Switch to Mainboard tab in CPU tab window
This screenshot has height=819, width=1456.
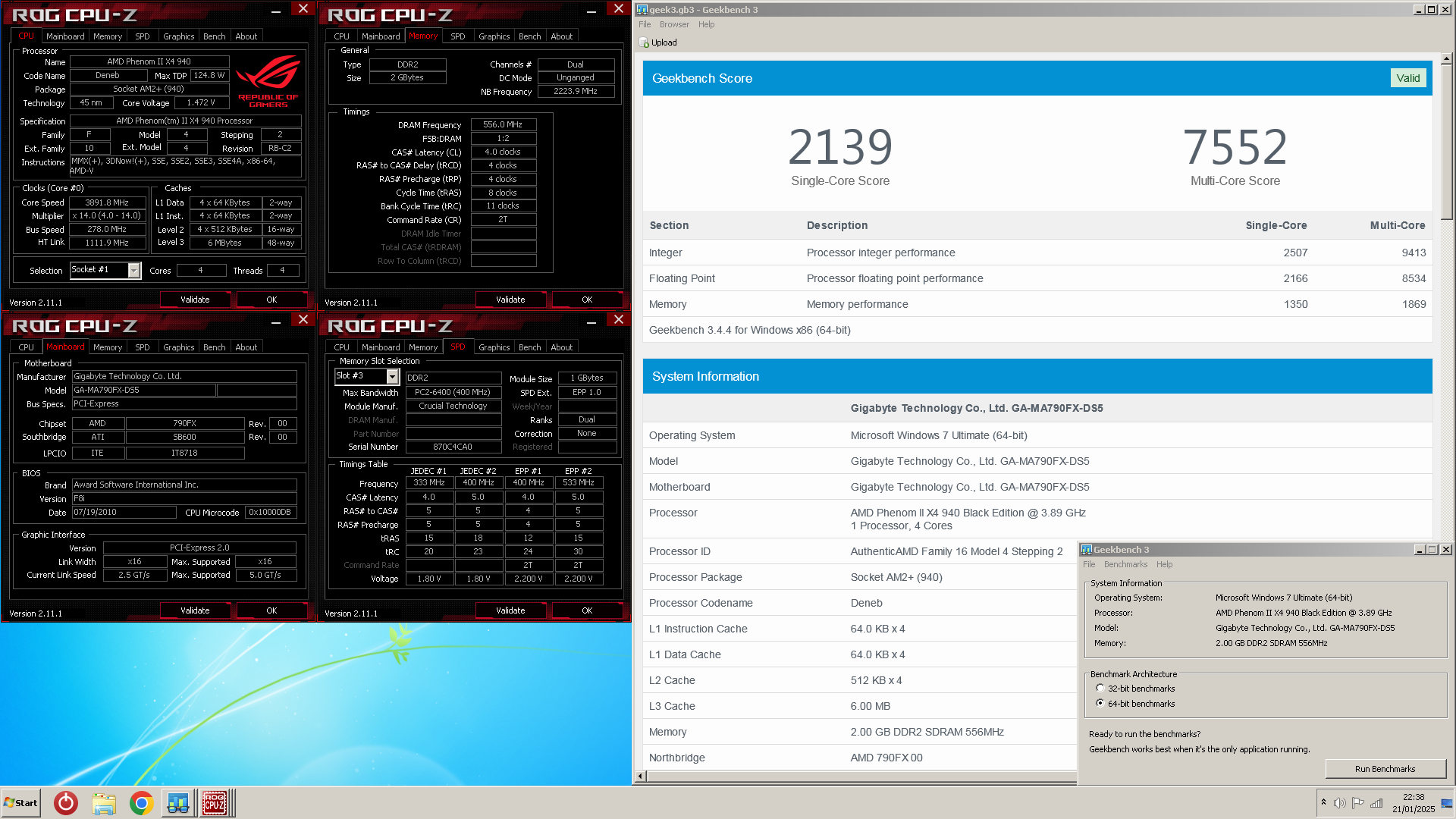coord(65,36)
